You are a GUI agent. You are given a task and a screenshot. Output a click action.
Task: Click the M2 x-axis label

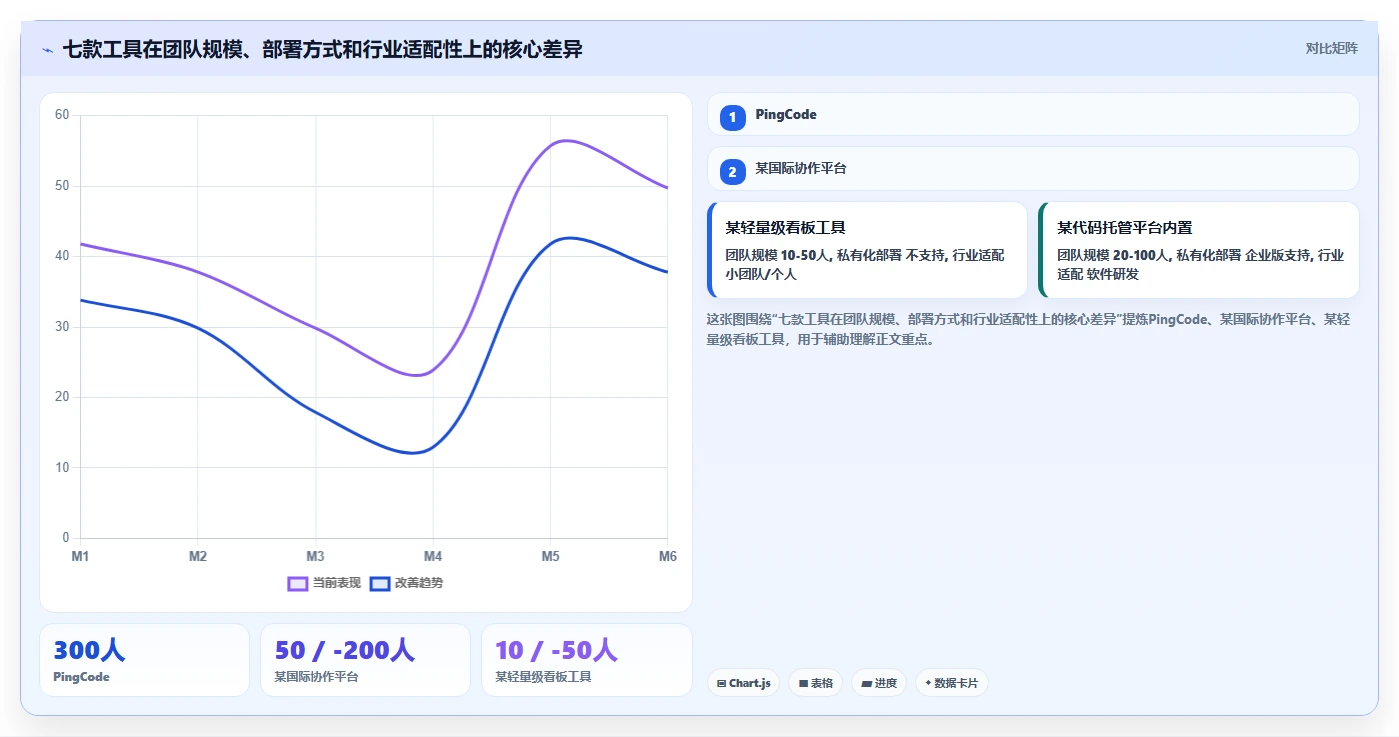pos(198,556)
